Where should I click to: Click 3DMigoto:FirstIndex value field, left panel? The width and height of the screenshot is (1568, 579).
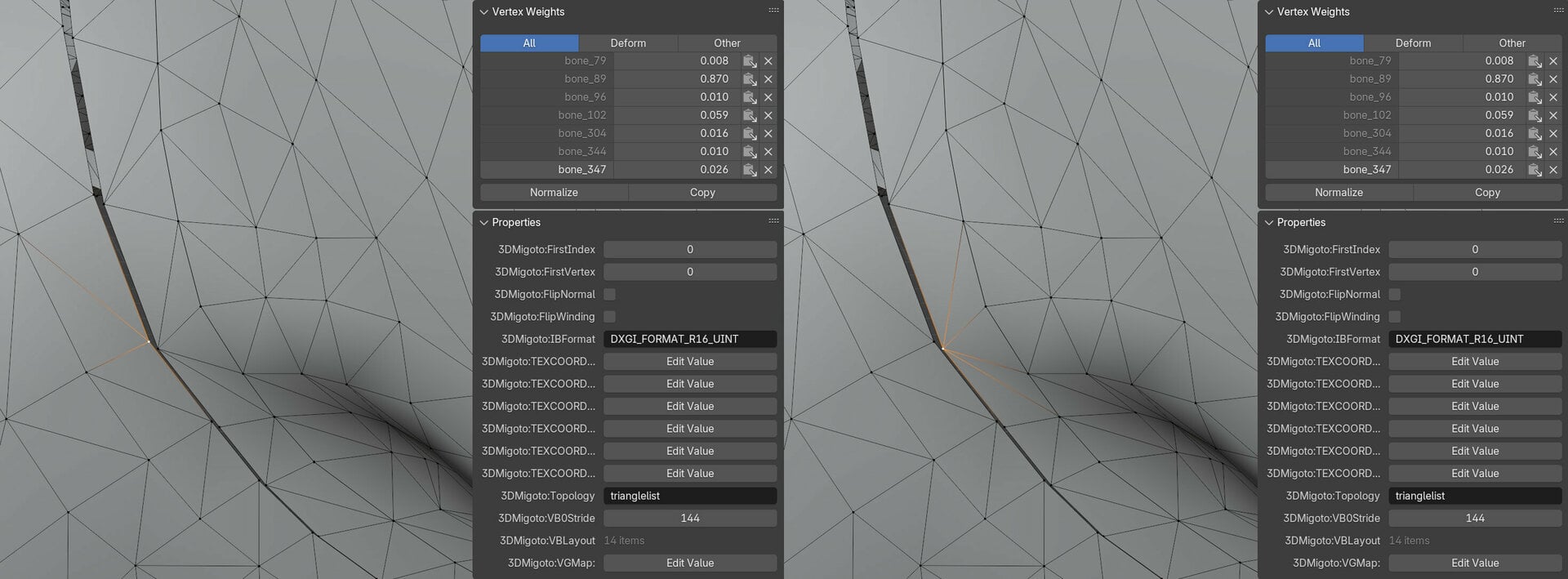[690, 249]
